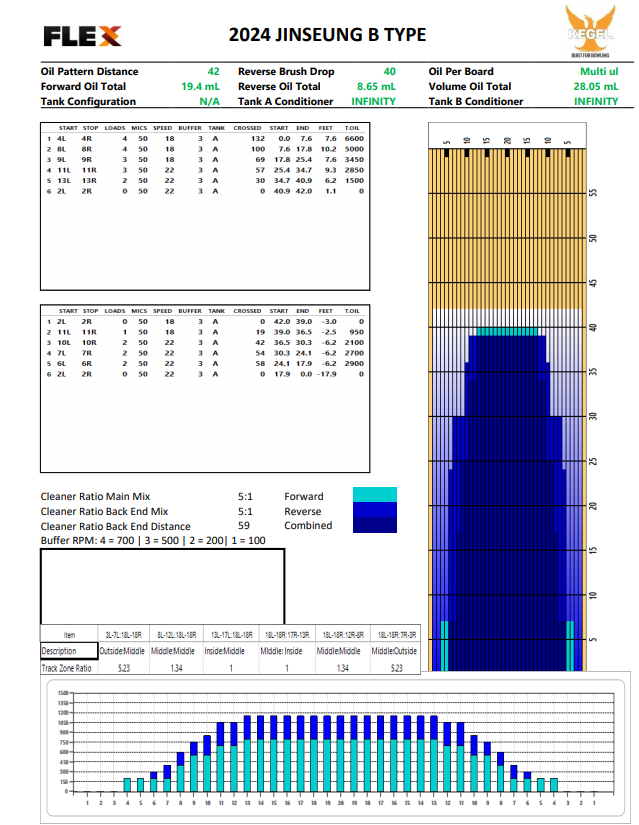Click the 2850 T.OIL cell
The image size is (639, 825).
tap(354, 170)
